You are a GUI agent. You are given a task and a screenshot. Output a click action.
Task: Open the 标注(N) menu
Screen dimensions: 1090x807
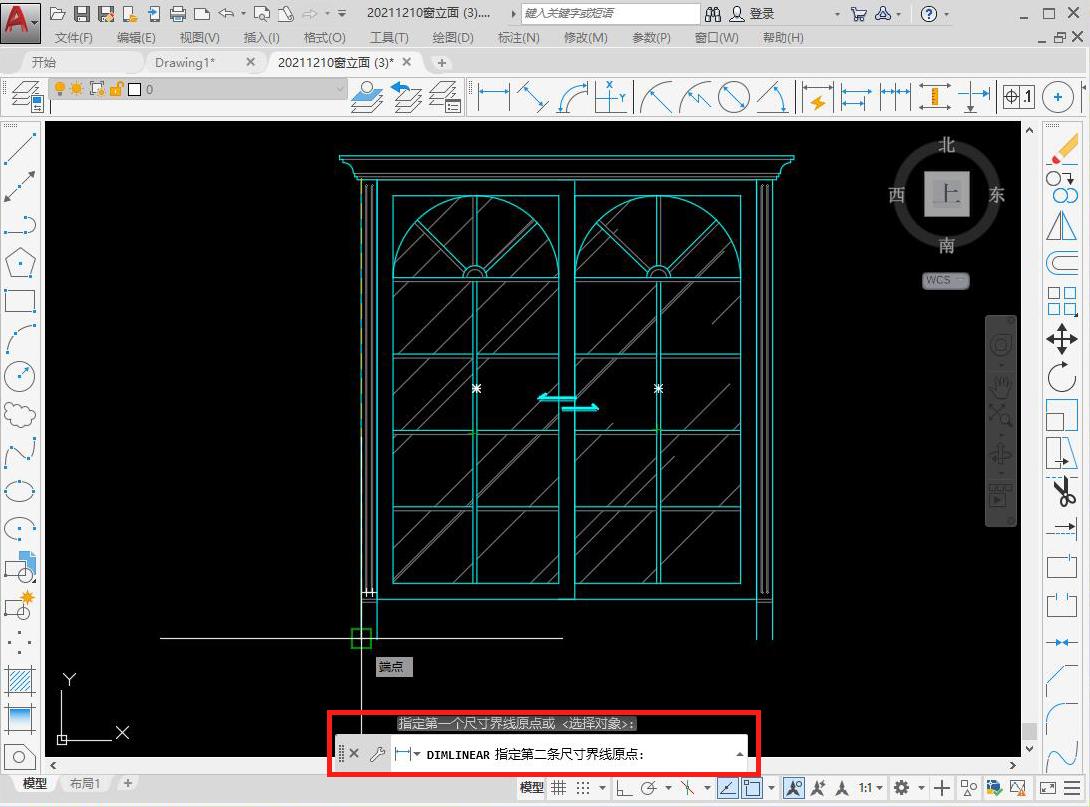pos(518,37)
